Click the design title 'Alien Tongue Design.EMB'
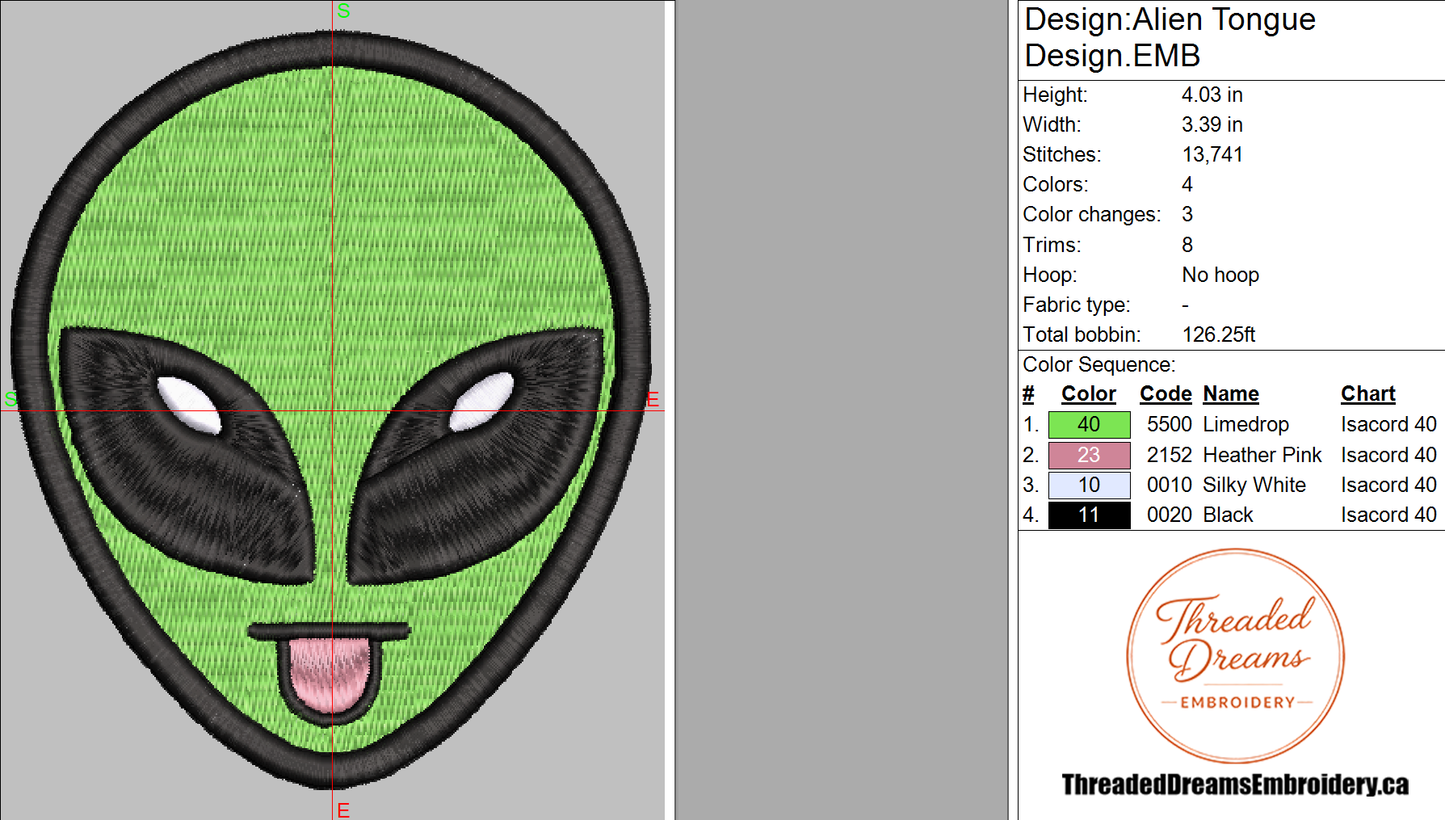The width and height of the screenshot is (1445, 820). click(1170, 37)
